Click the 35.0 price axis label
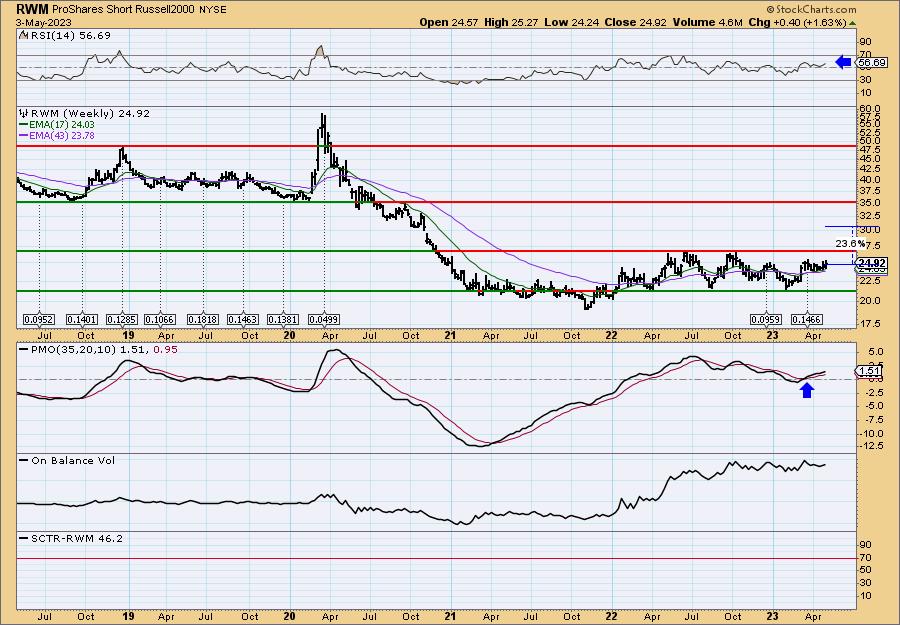The height and width of the screenshot is (625, 900). 870,203
